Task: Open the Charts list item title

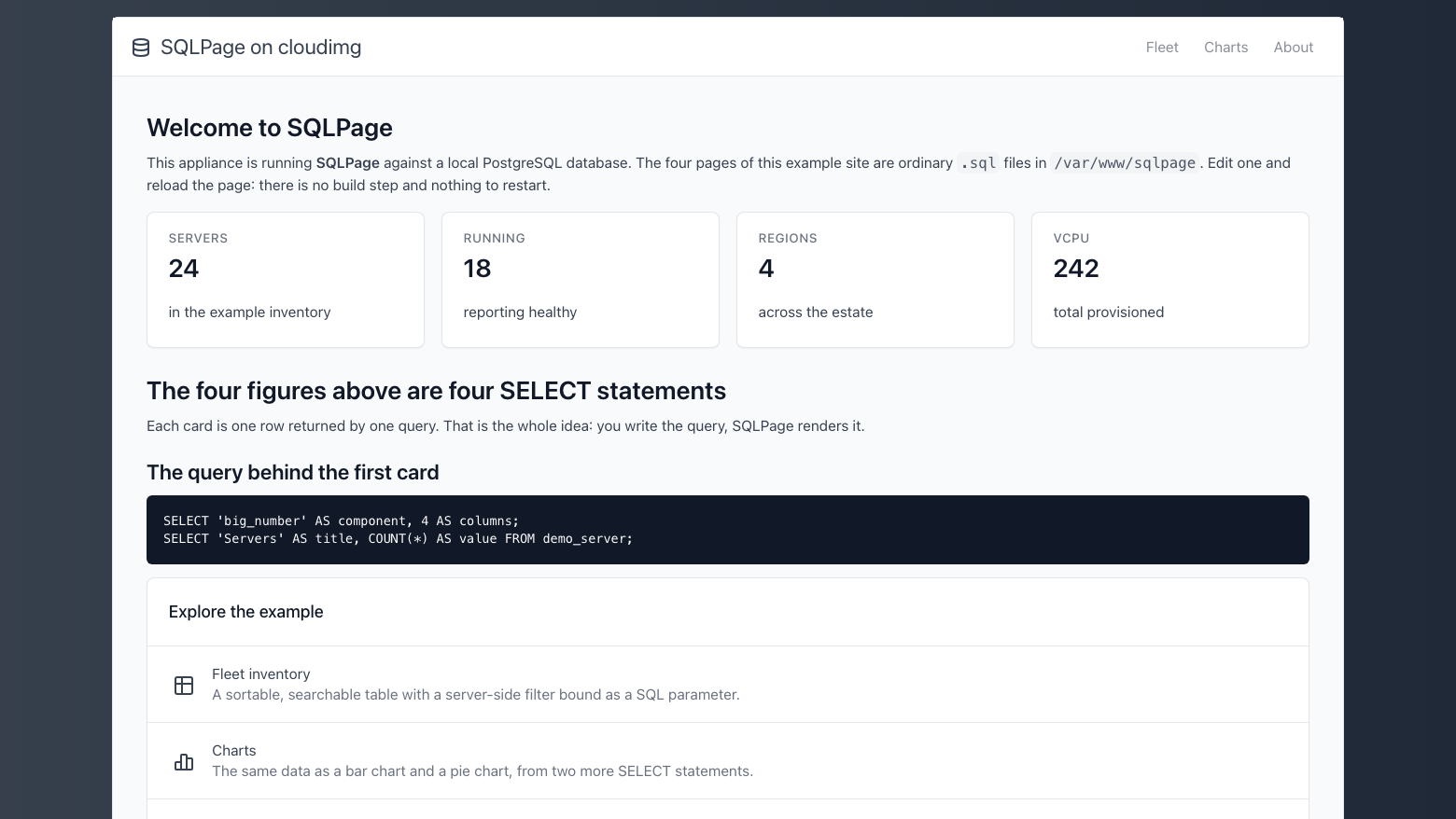Action: (233, 750)
